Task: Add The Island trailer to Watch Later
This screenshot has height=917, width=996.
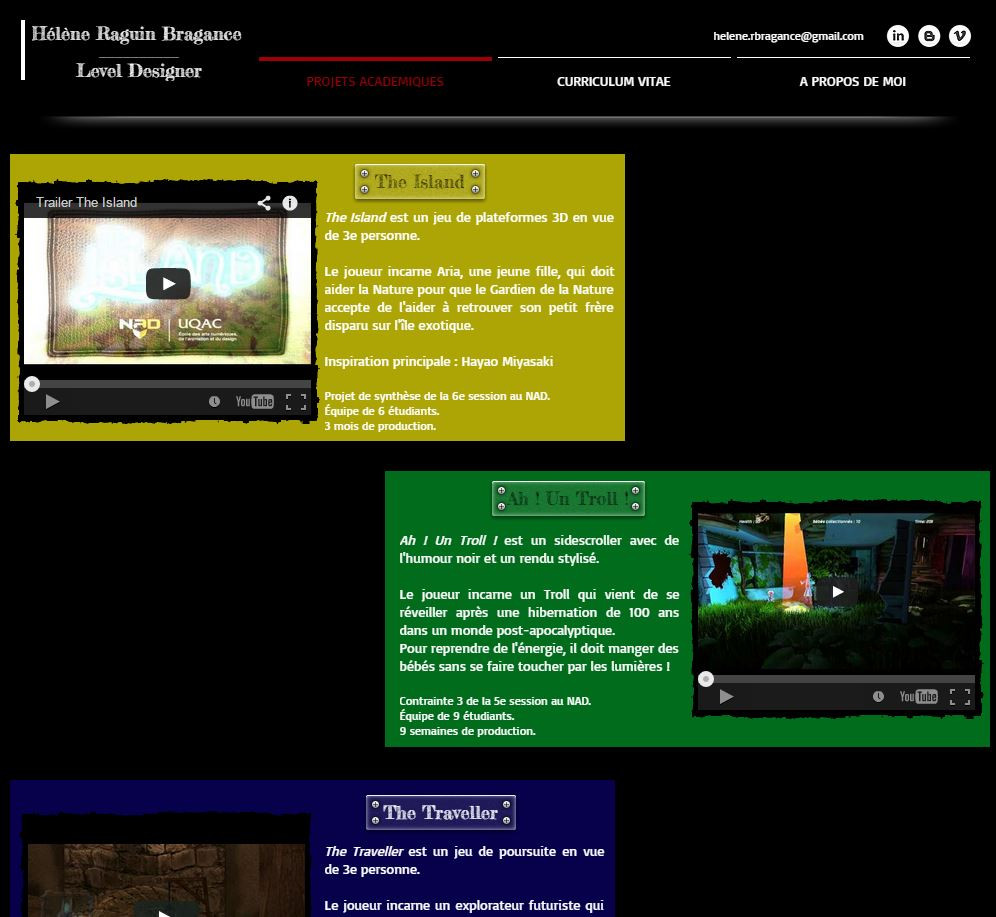Action: [x=215, y=401]
